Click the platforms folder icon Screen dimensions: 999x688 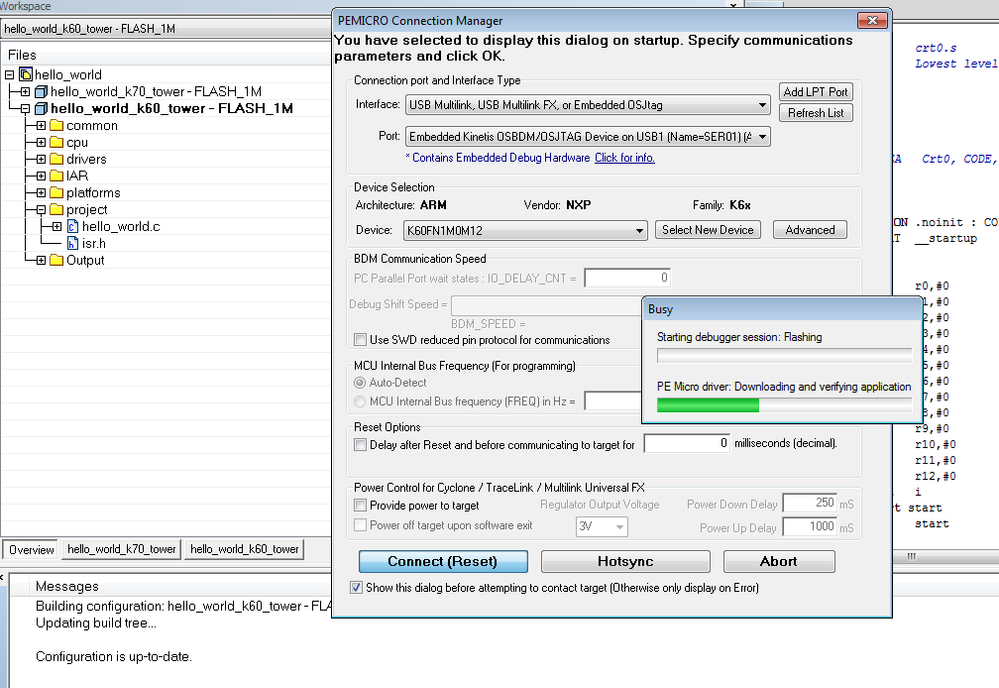click(x=57, y=192)
